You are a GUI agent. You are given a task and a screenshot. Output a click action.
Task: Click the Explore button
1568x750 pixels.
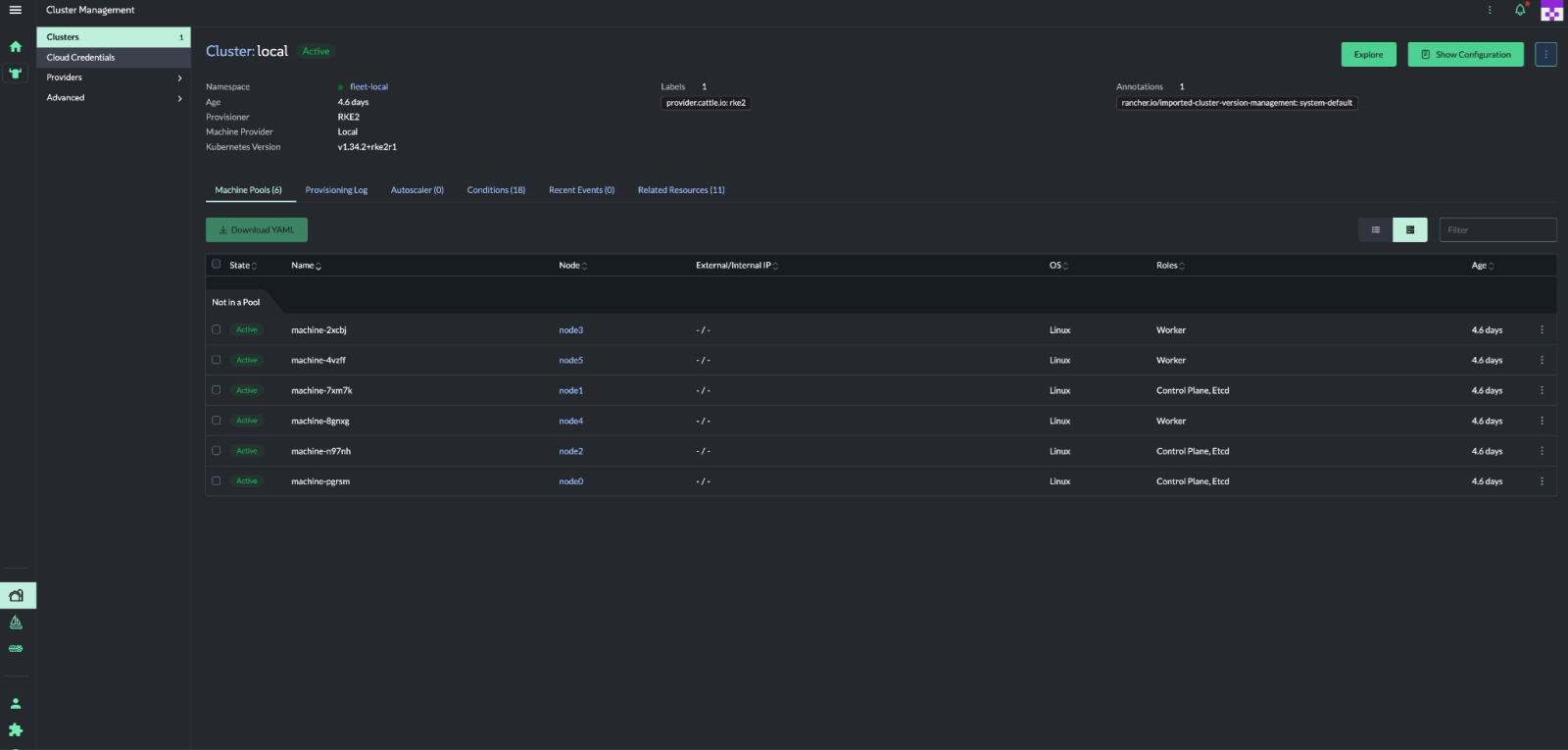pos(1368,55)
